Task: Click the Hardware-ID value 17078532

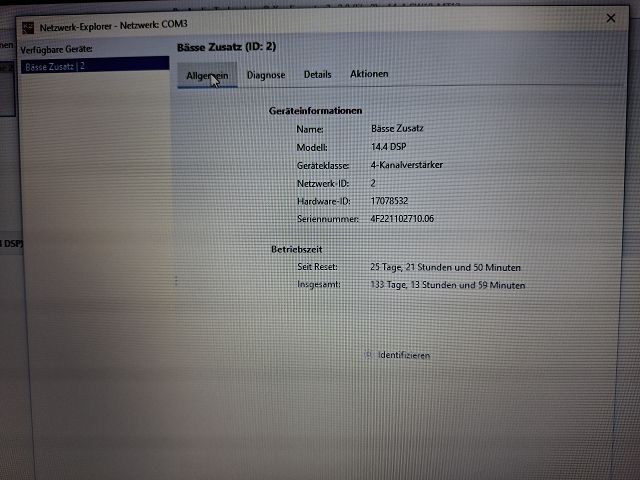Action: (388, 201)
